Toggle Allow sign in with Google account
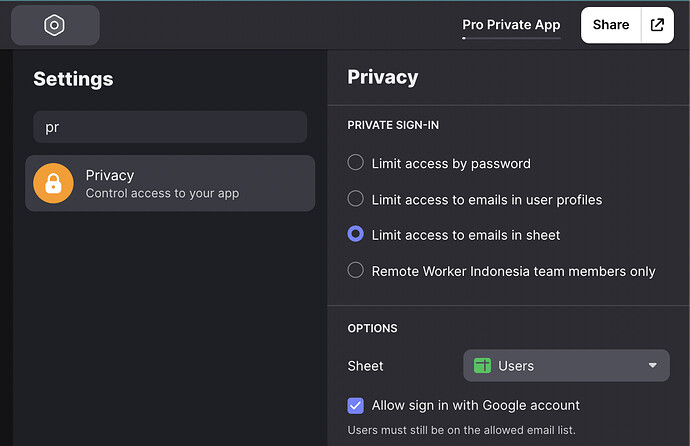The image size is (690, 446). point(355,405)
